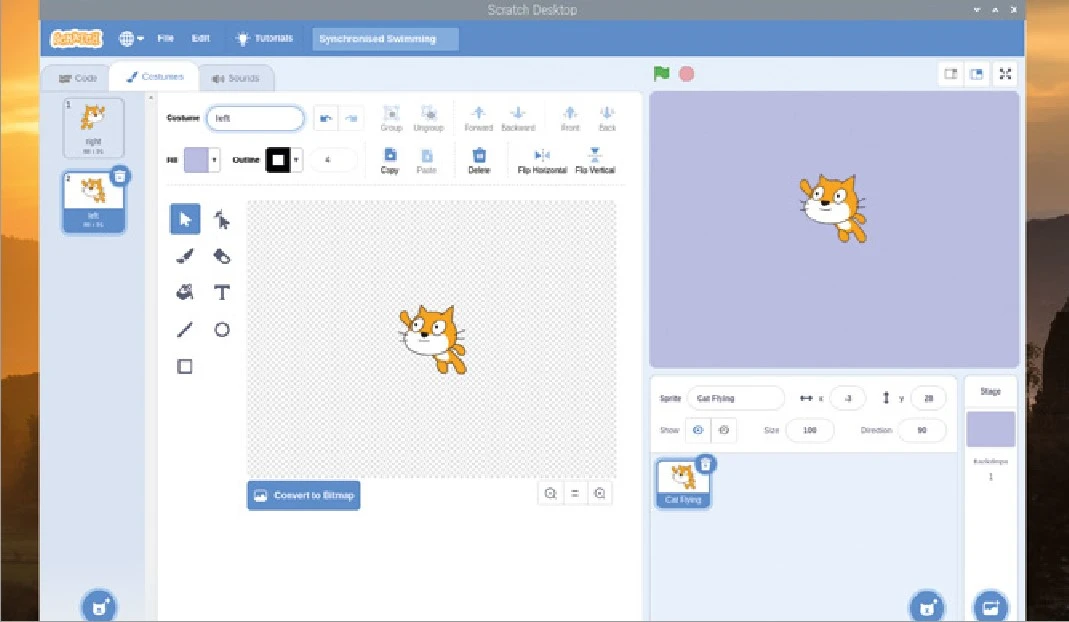Show the sprite using eye icon
Screen dimensions: 1069x622
[698, 430]
